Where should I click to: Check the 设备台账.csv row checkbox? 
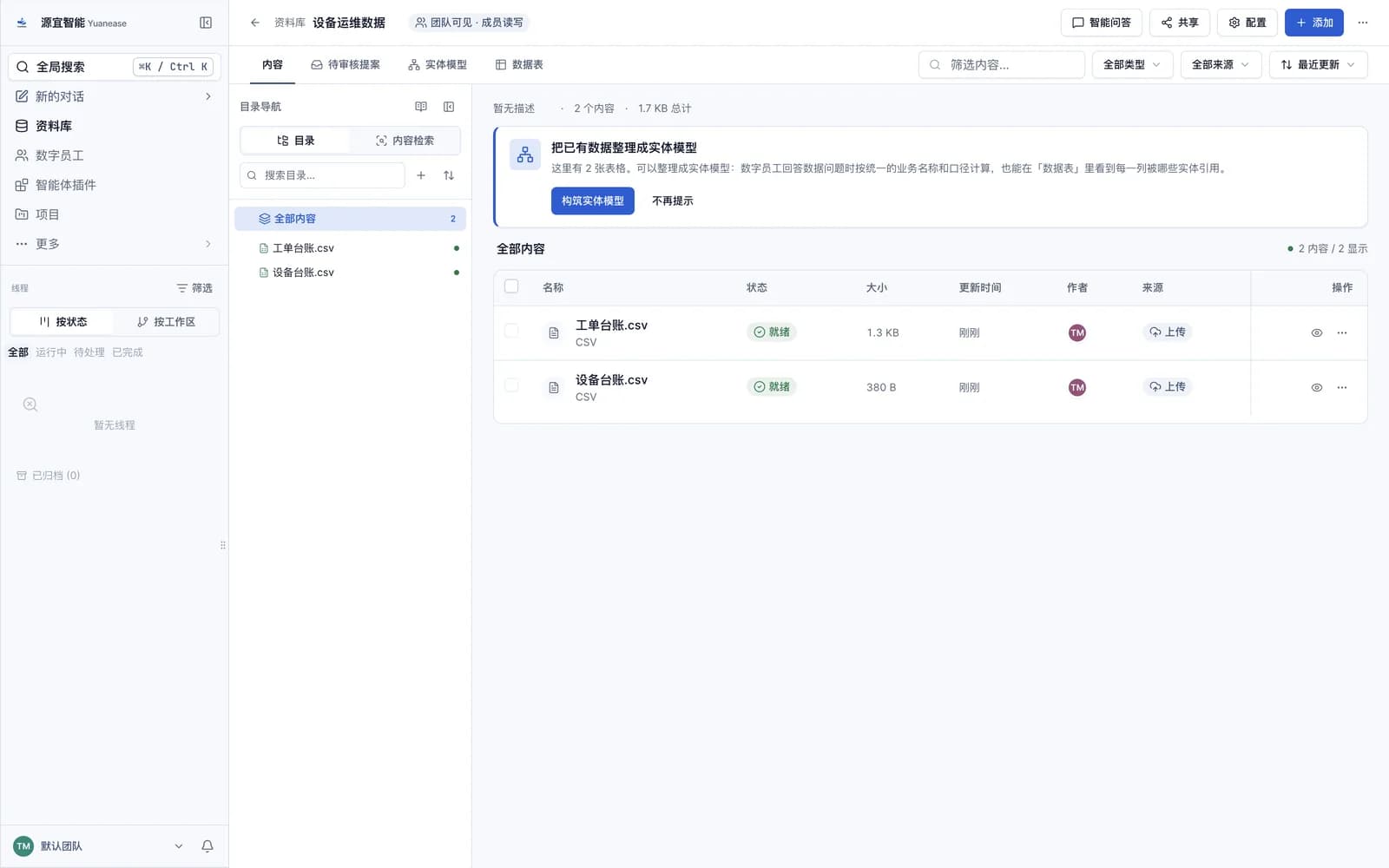(x=511, y=385)
